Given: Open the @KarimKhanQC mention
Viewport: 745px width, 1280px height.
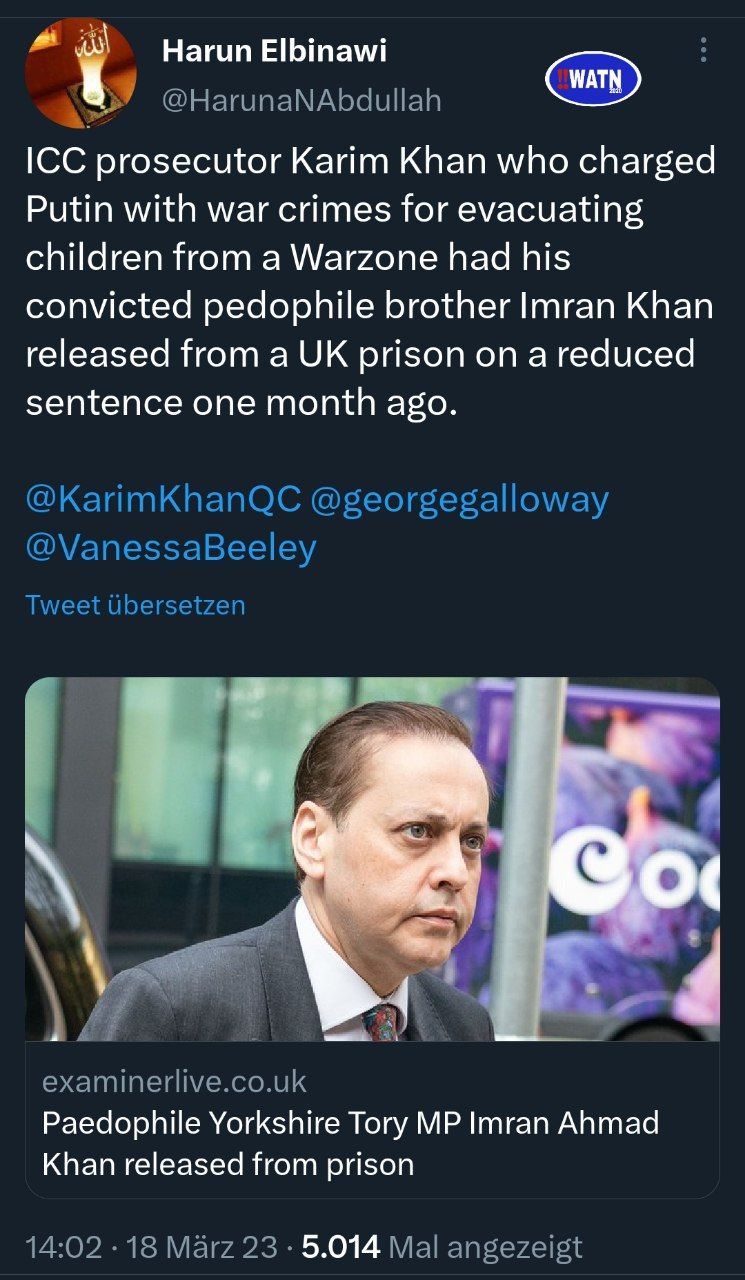Looking at the screenshot, I should coord(163,500).
